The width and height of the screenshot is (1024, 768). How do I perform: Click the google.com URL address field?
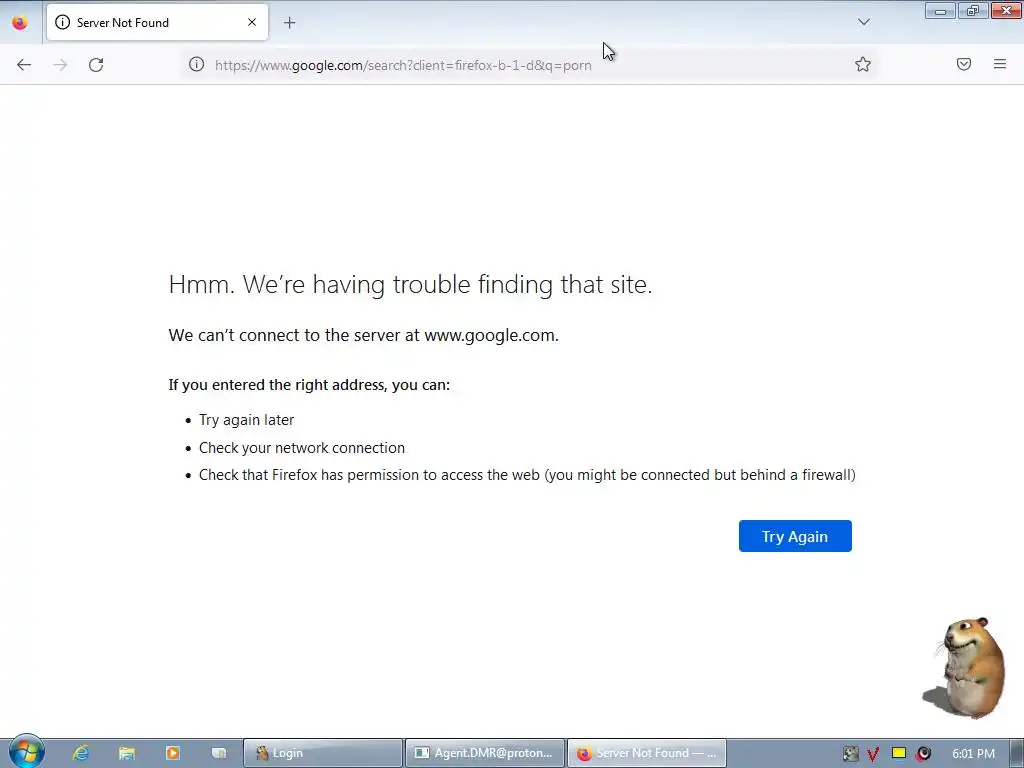[528, 65]
